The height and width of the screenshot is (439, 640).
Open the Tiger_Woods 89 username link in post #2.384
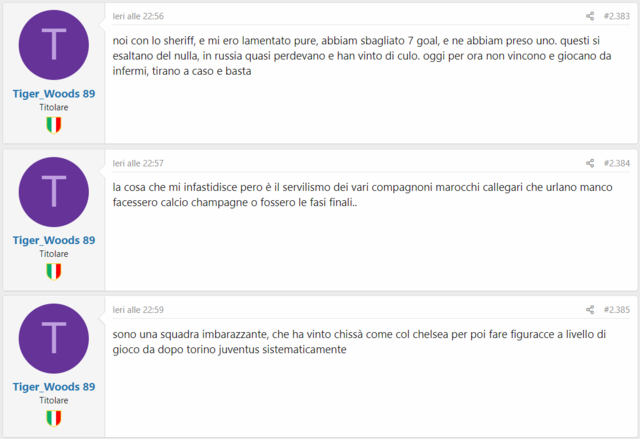(x=54, y=240)
